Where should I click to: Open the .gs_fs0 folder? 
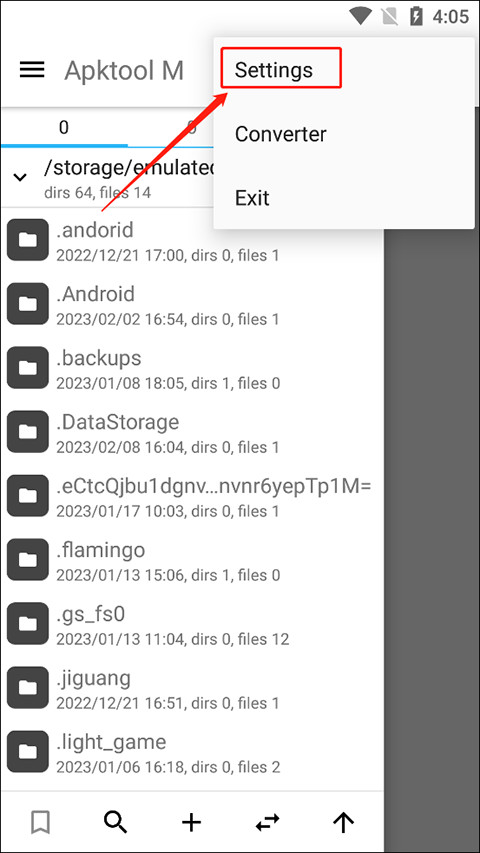pos(192,624)
